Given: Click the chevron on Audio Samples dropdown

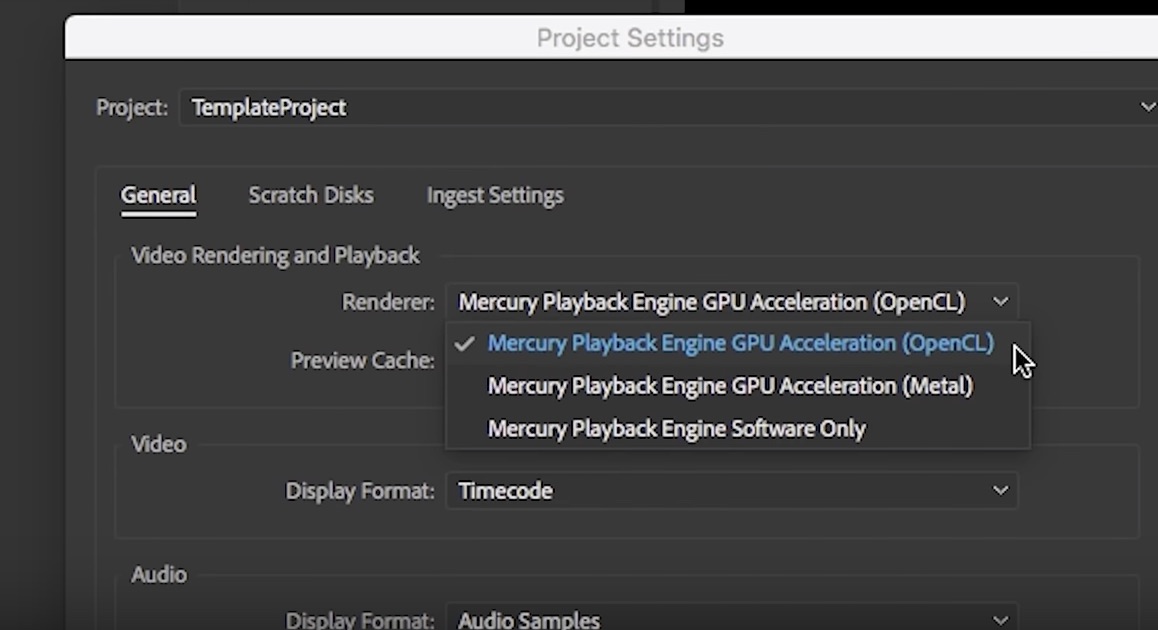Looking at the screenshot, I should click(1000, 620).
